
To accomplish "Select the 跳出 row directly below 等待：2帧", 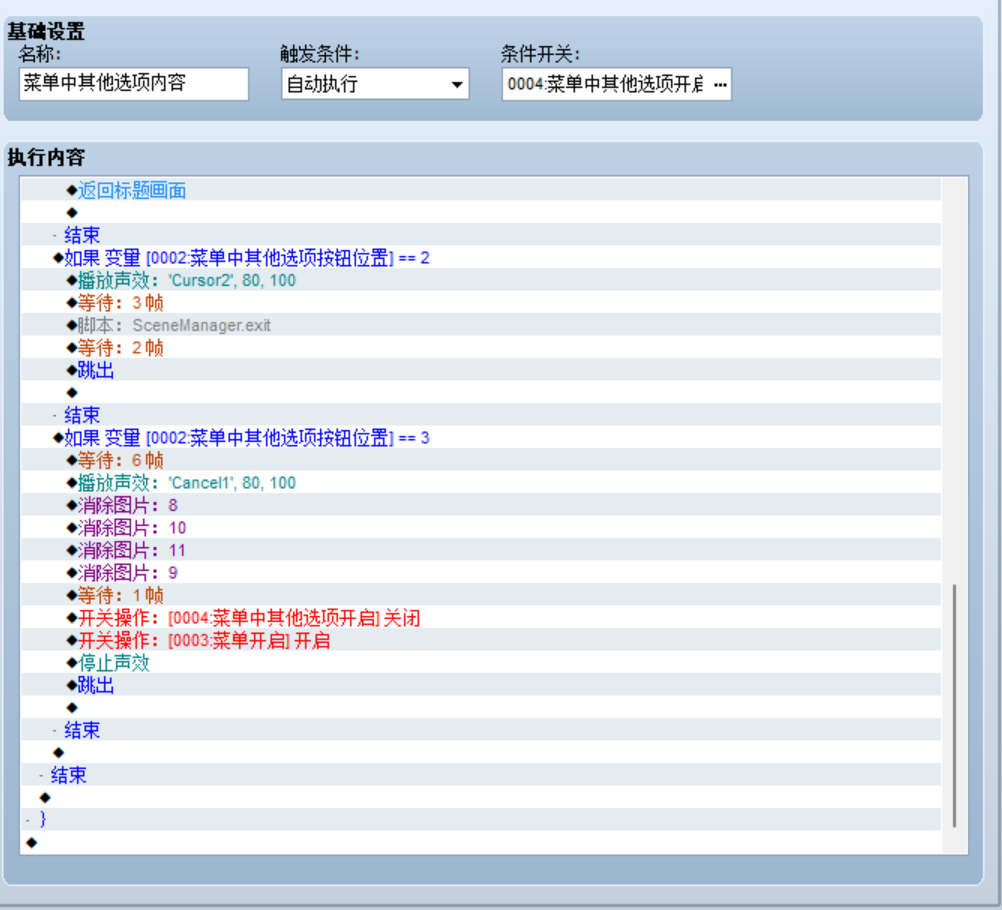I will pyautogui.click(x=481, y=370).
